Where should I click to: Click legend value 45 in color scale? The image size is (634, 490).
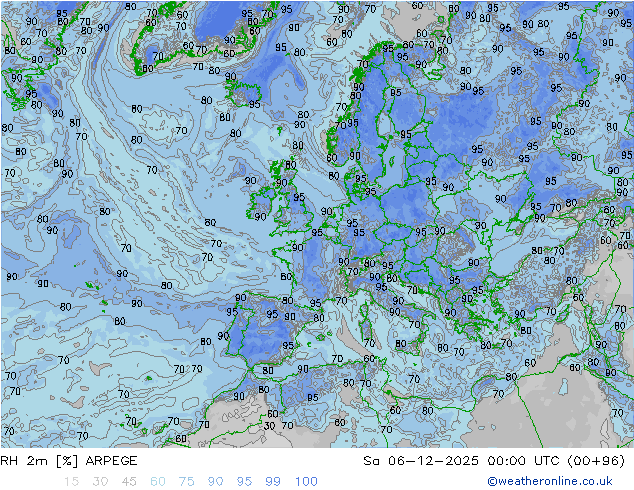(x=129, y=481)
